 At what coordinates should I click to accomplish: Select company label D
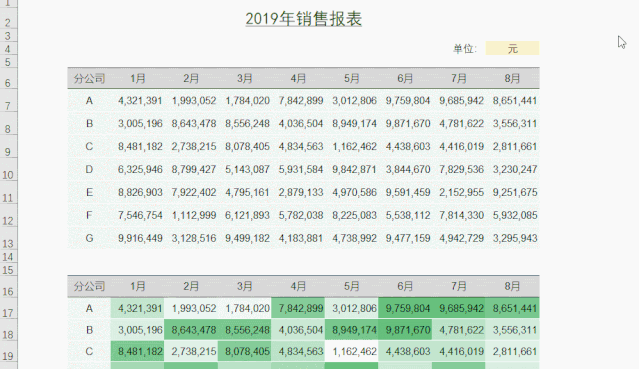89,169
